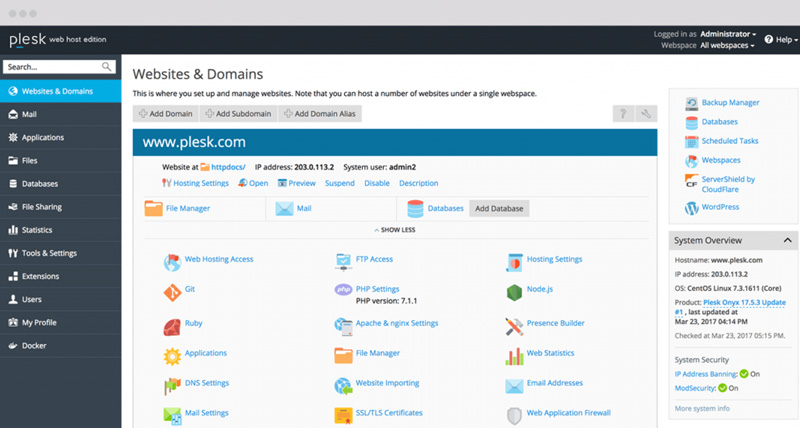Screen dimensions: 800x428
Task: Click the Plesk logo in the header
Action: click(28, 39)
